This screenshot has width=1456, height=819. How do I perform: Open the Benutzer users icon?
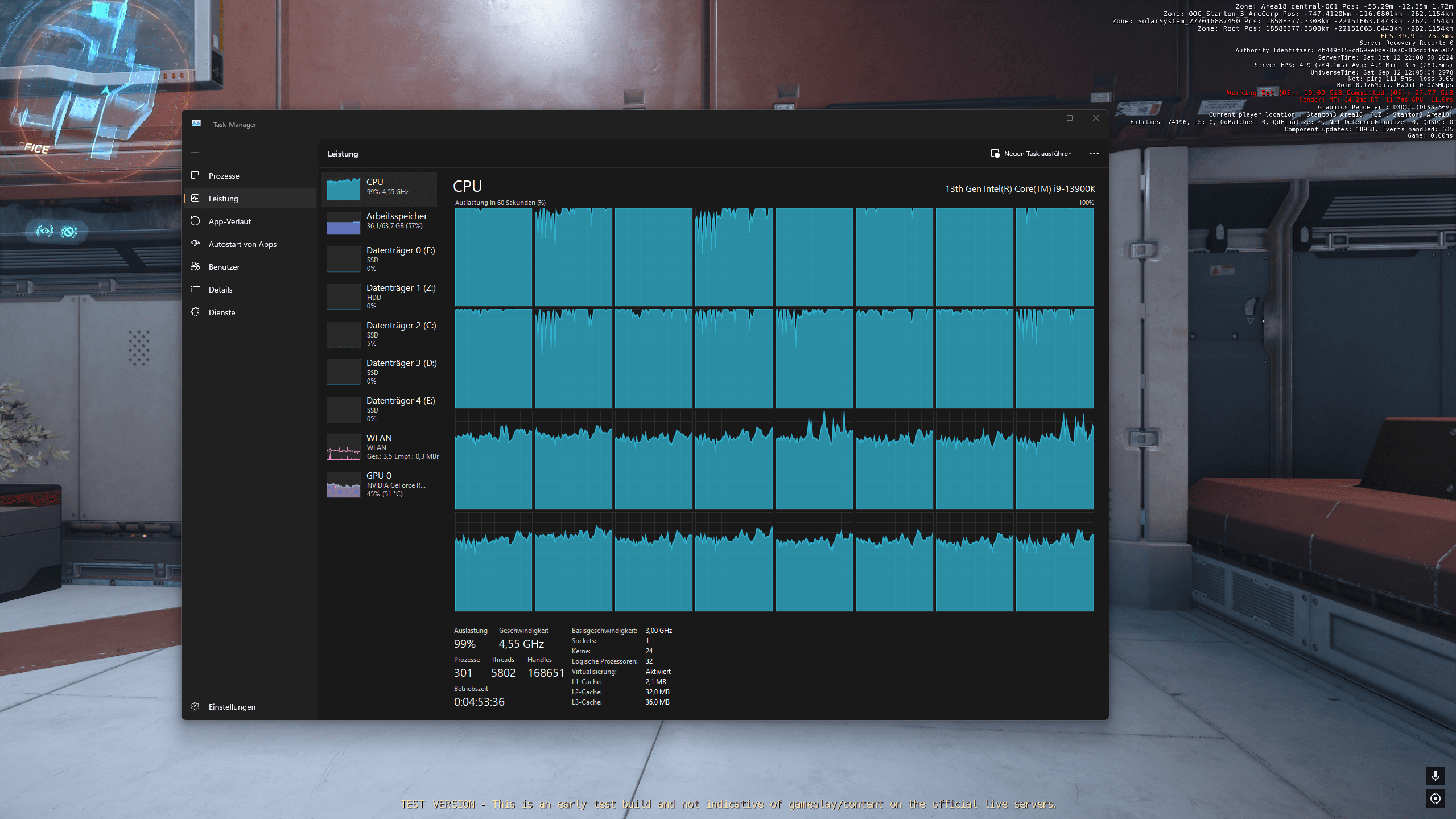[195, 266]
